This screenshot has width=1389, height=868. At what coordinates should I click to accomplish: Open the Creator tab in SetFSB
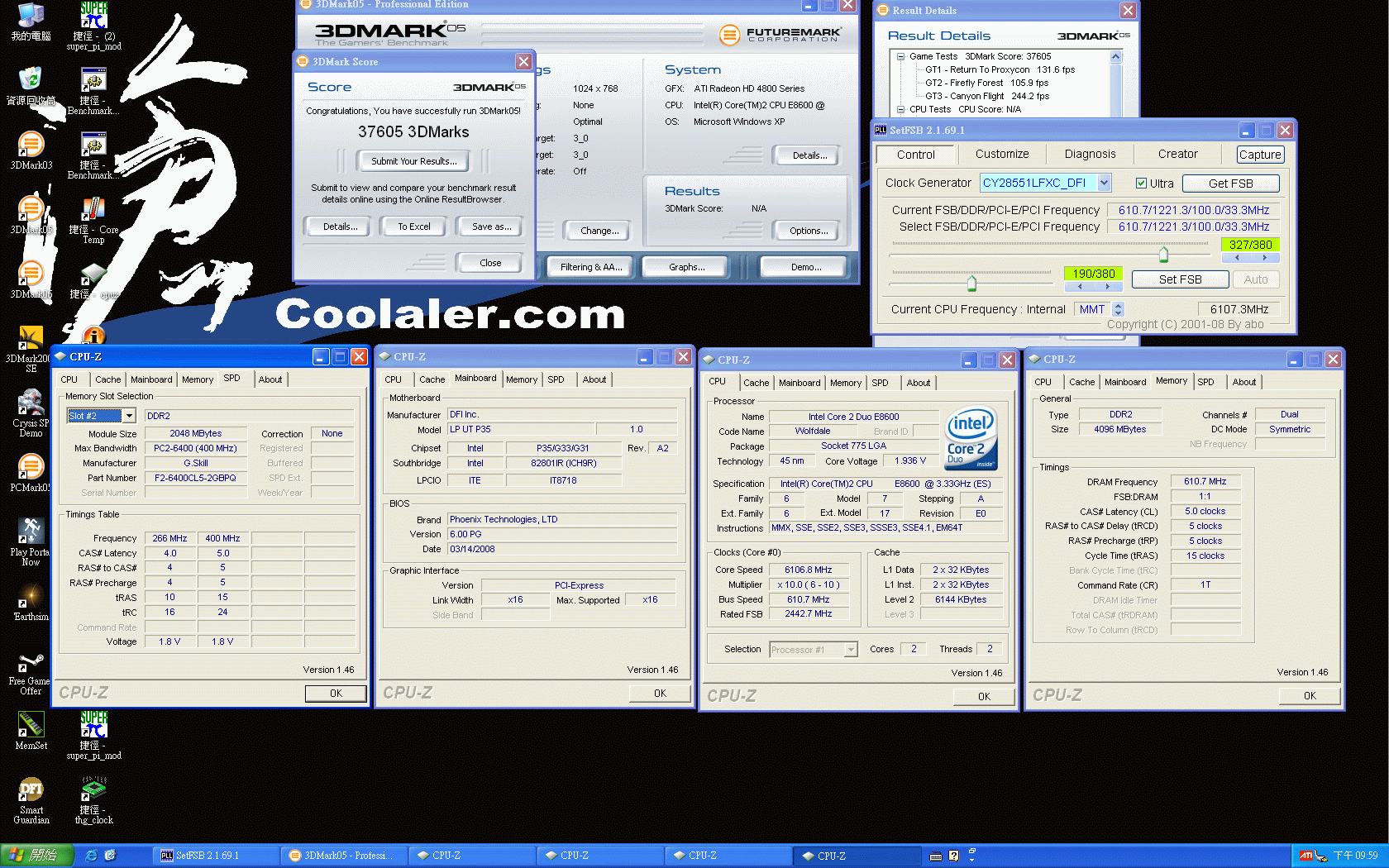click(x=1177, y=155)
